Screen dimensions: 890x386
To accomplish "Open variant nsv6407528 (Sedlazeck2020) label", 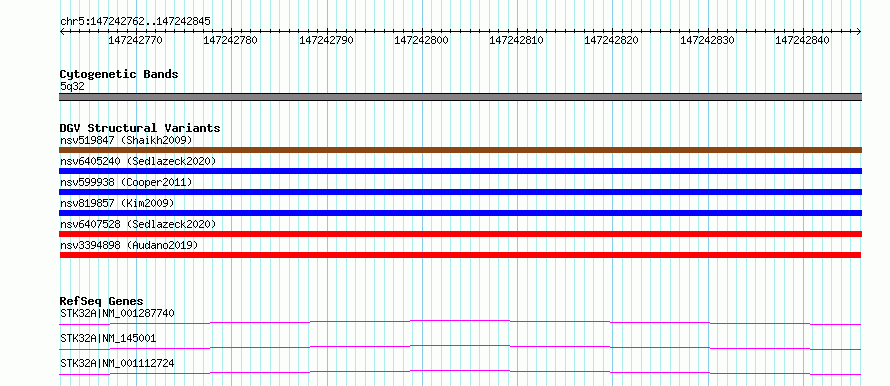I will click(x=138, y=224).
